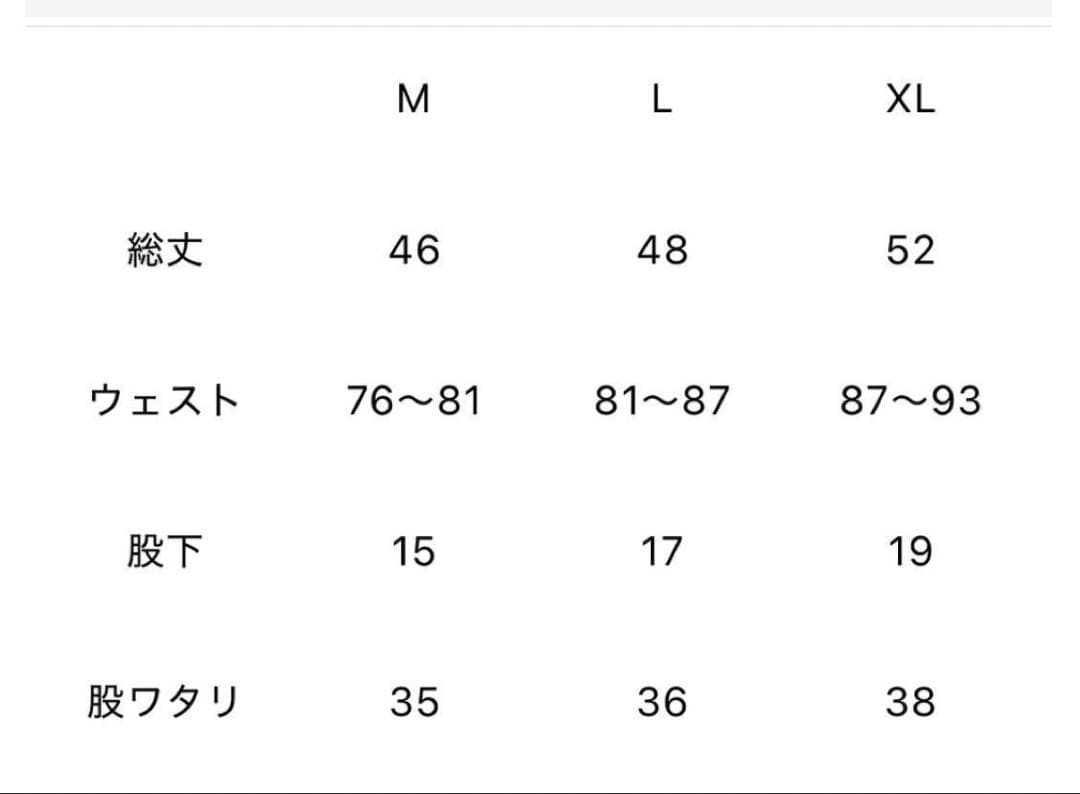Viewport: 1080px width, 794px height.
Task: Select waist range 76～81 for size M
Action: click(414, 401)
